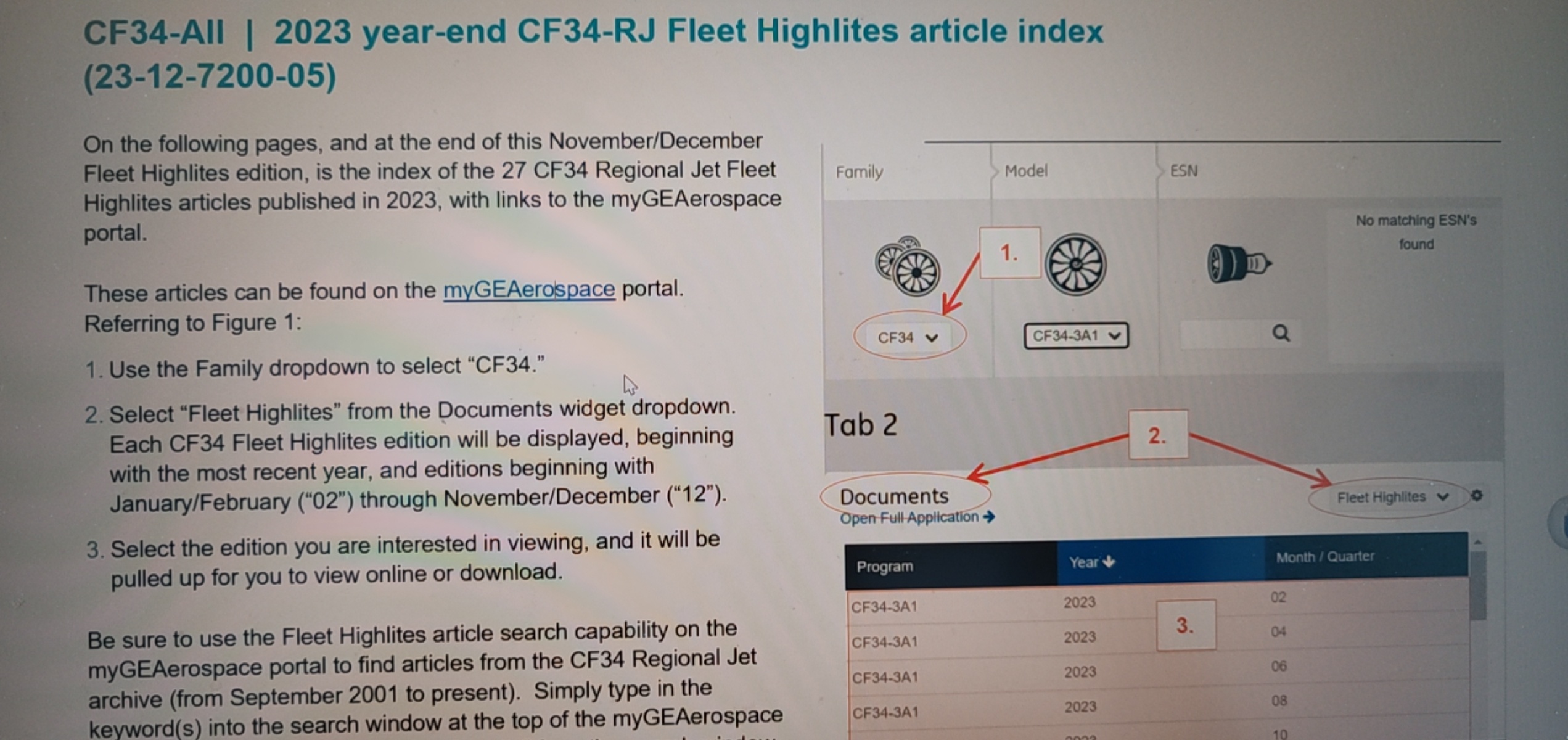Sort by Month / Quarter column header
Screen dimensions: 1568x740
pos(1366,556)
